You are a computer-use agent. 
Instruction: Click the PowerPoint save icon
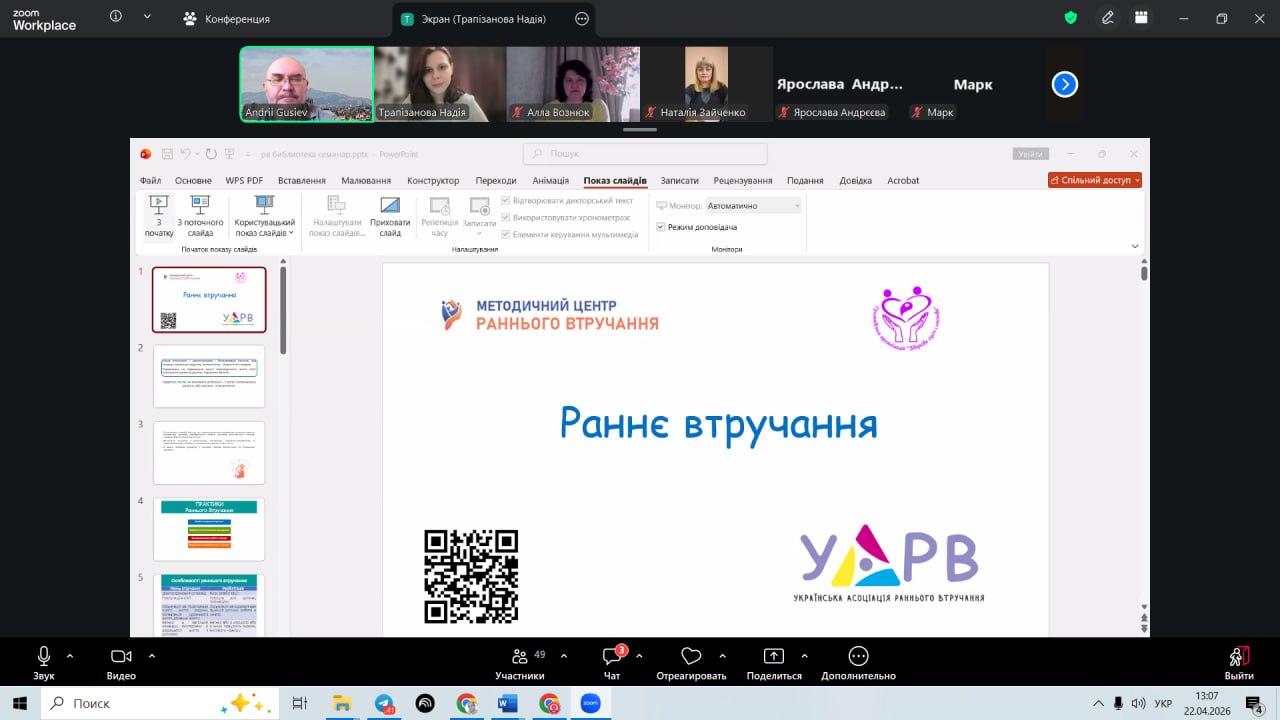pyautogui.click(x=167, y=154)
